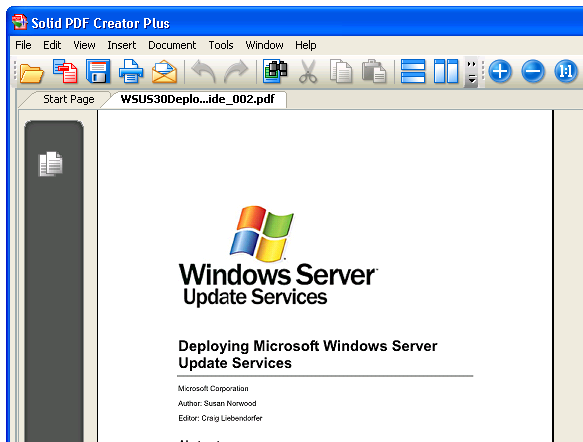Click the Cut scissors icon
The image size is (583, 442).
[x=308, y=71]
